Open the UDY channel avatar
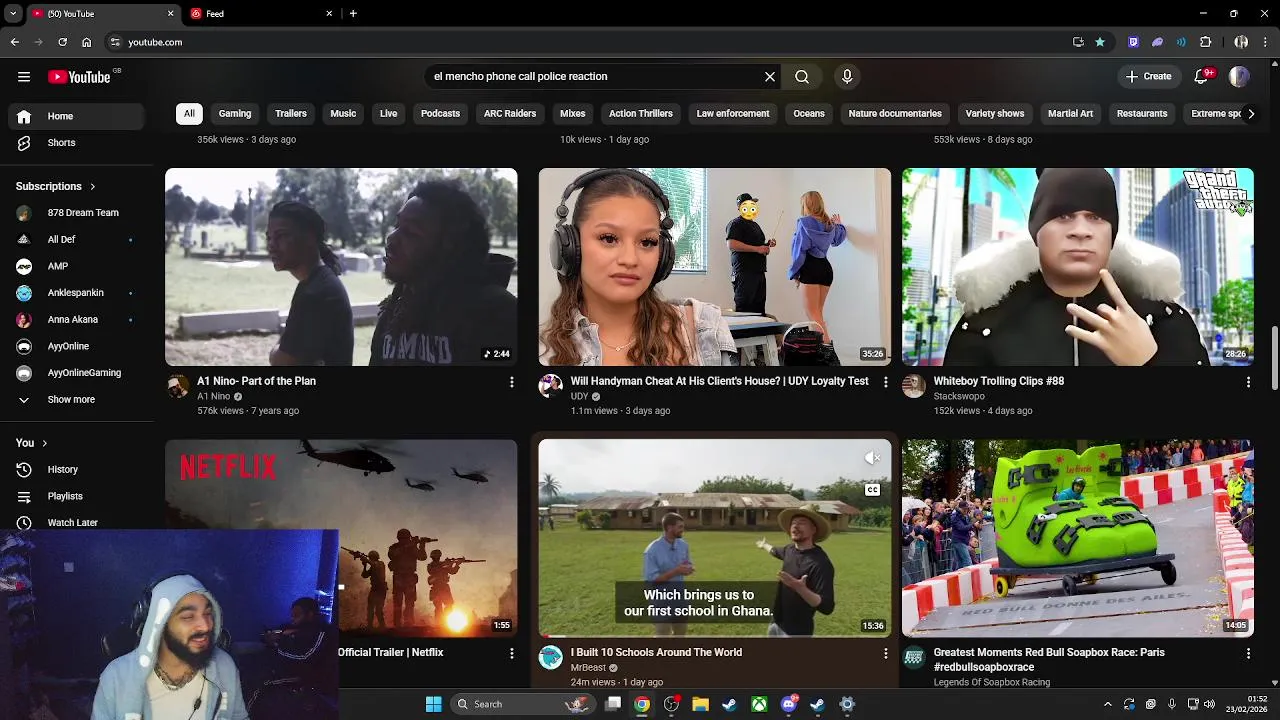1280x720 pixels. pos(551,386)
